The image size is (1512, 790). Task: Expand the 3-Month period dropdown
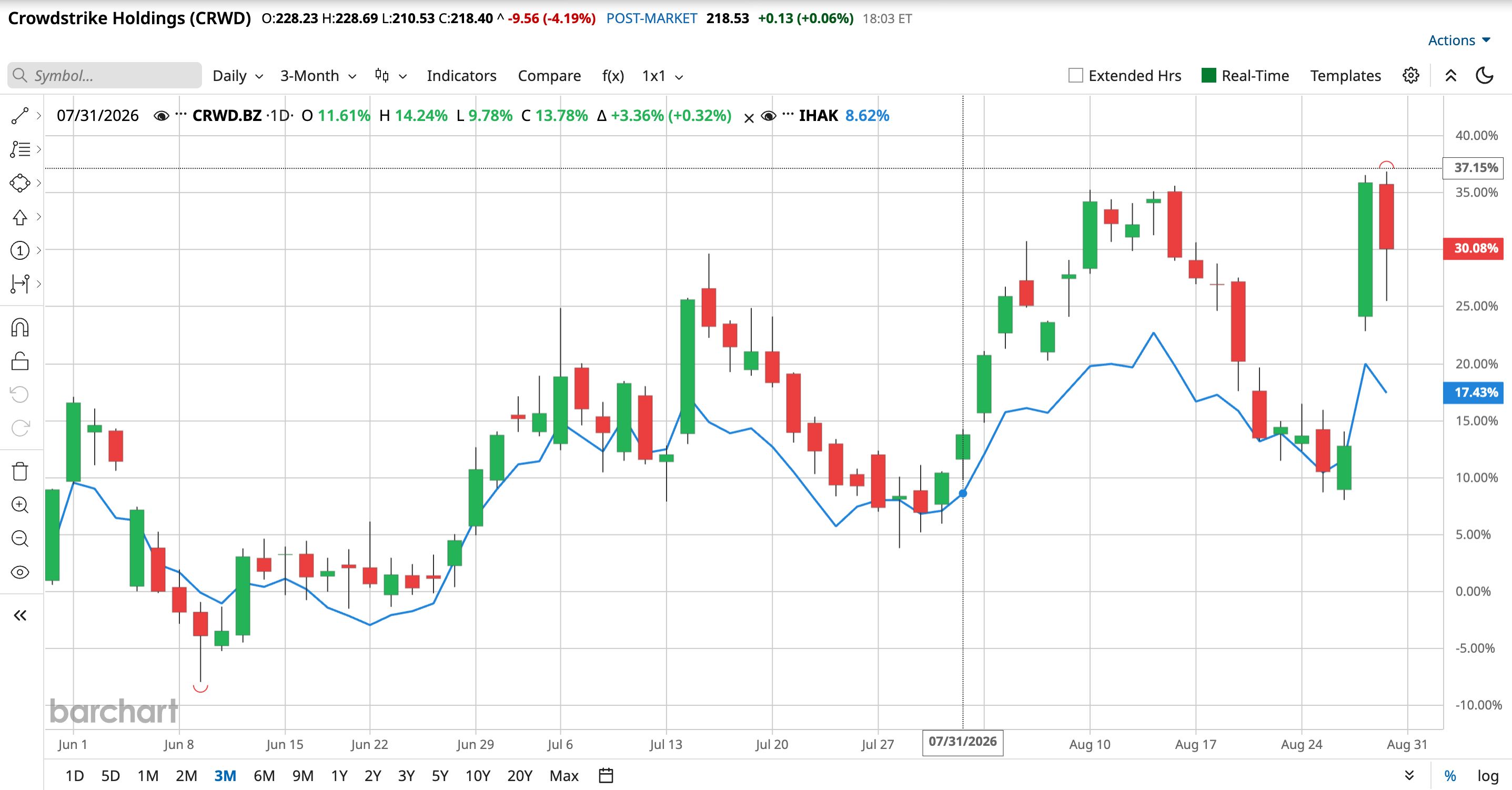point(318,76)
